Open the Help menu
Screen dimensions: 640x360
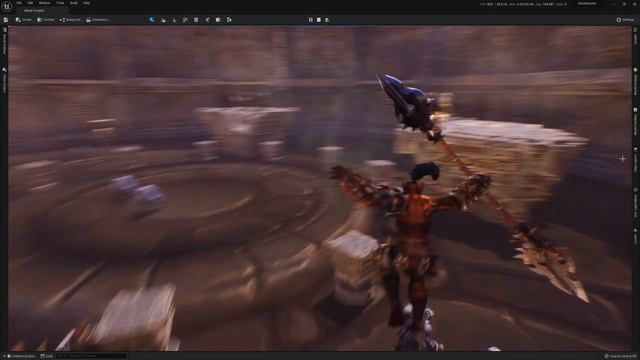click(87, 3)
